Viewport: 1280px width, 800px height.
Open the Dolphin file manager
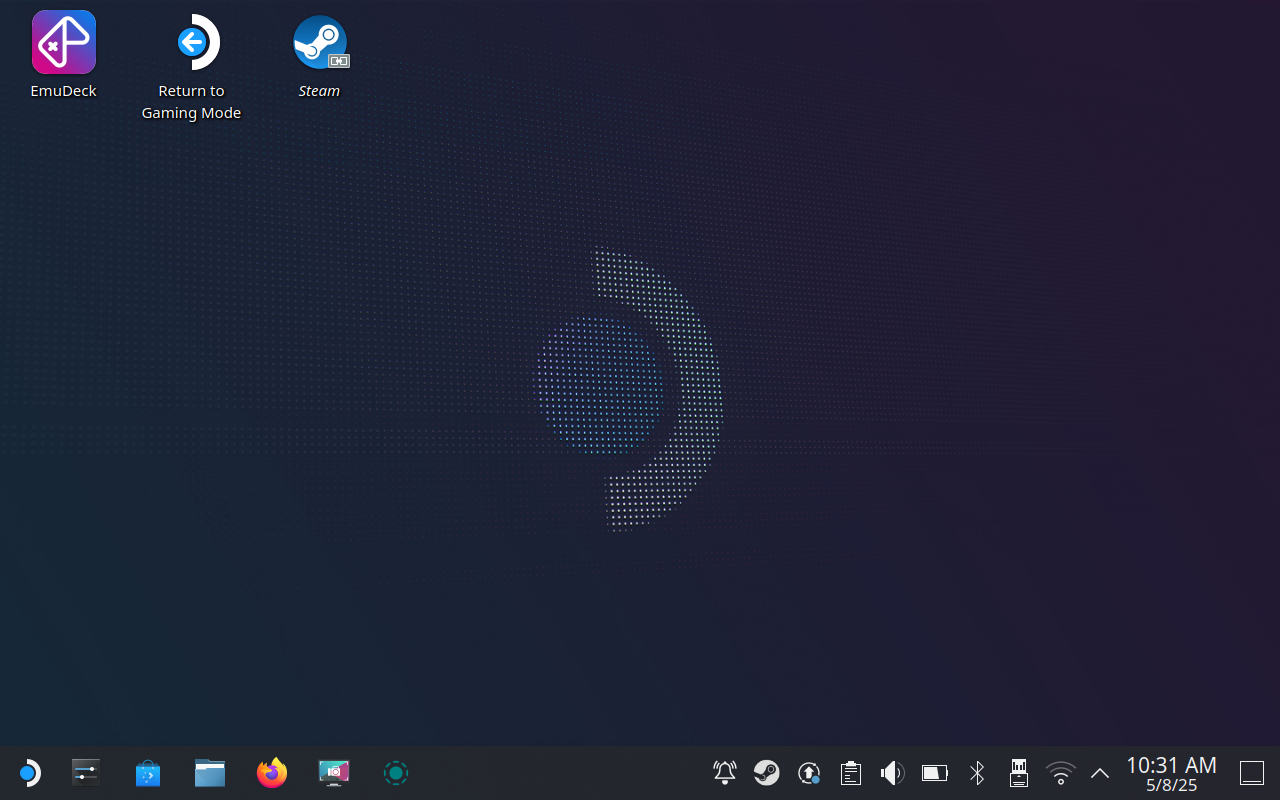click(x=209, y=772)
